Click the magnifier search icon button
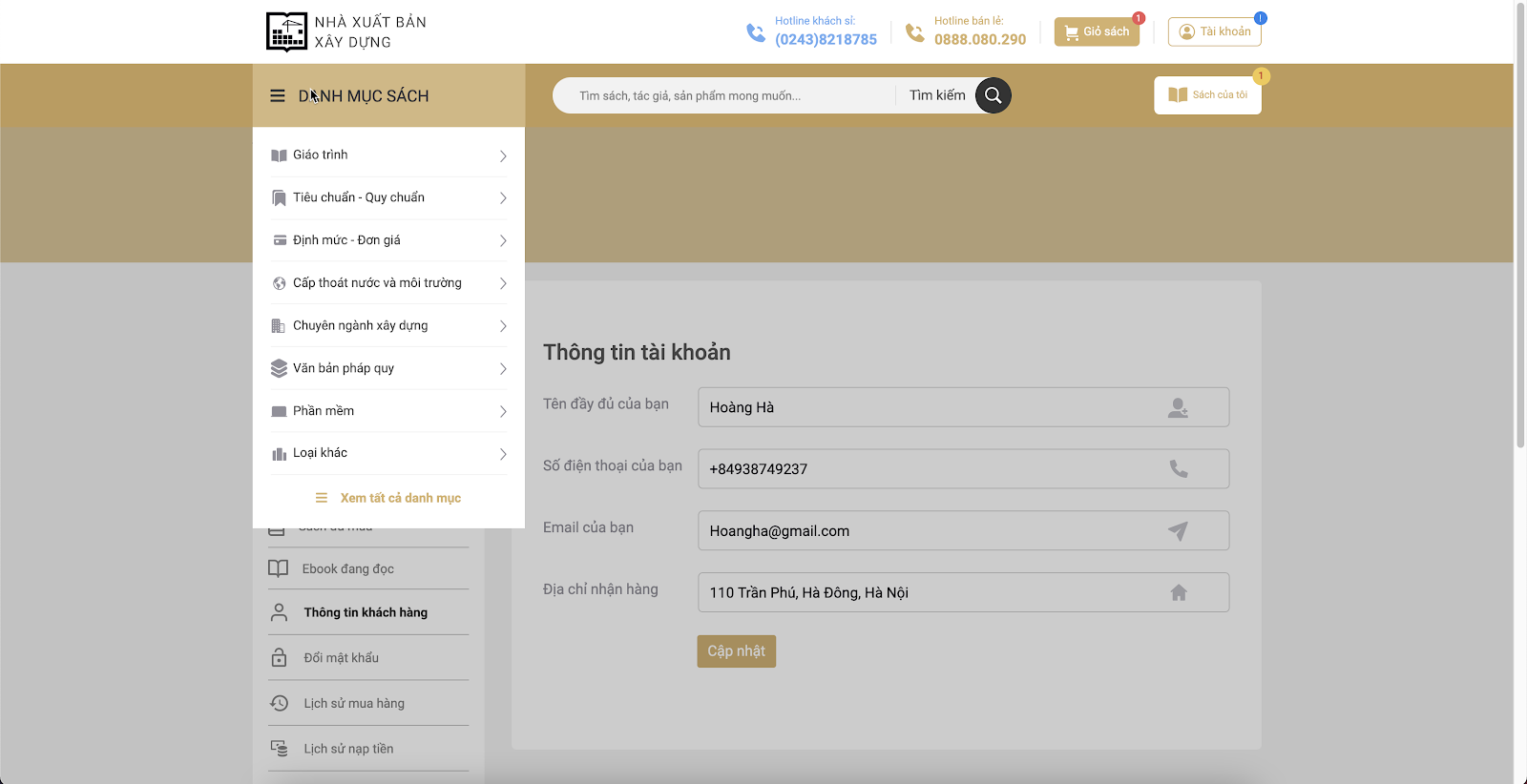This screenshot has width=1527, height=784. pyautogui.click(x=994, y=95)
